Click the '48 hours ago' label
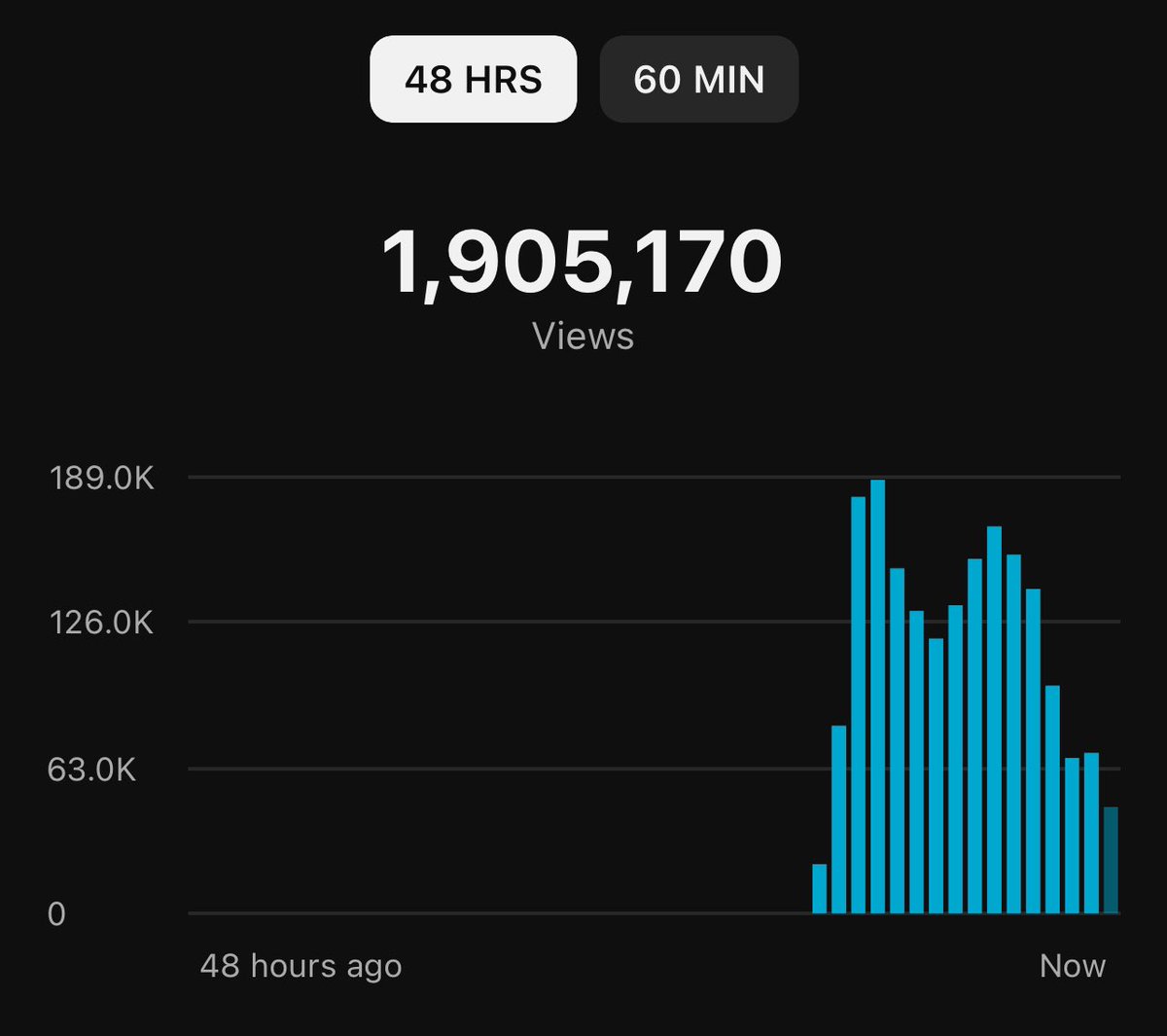 (x=301, y=966)
